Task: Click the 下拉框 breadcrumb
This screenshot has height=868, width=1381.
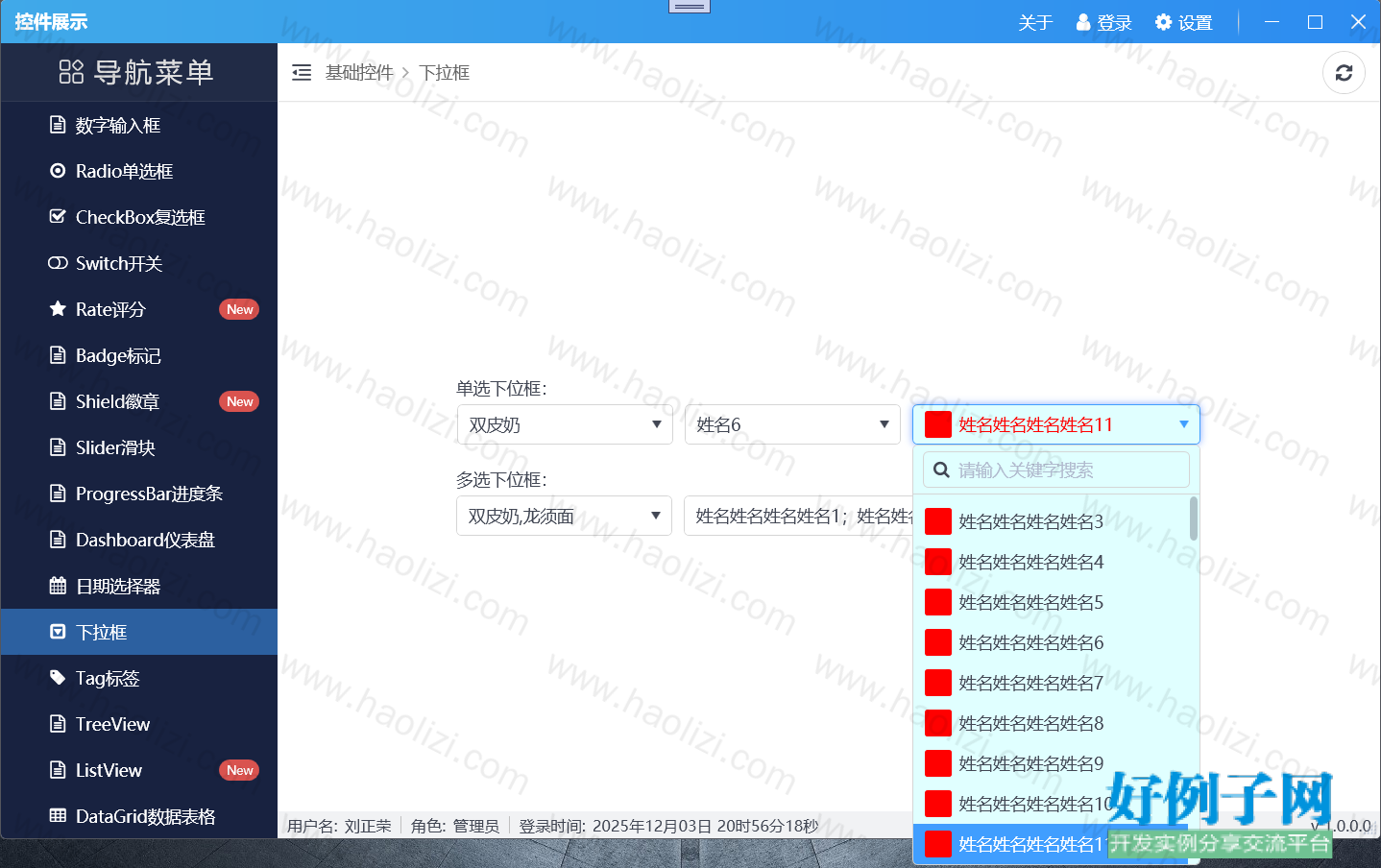Action: coord(445,72)
